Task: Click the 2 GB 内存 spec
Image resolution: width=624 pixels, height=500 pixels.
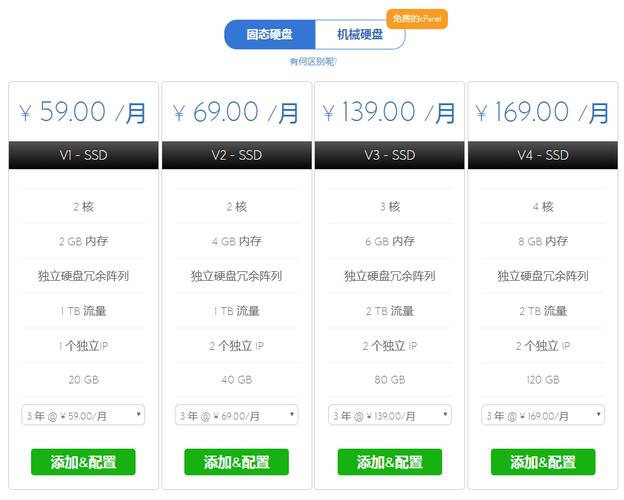Action: 83,241
